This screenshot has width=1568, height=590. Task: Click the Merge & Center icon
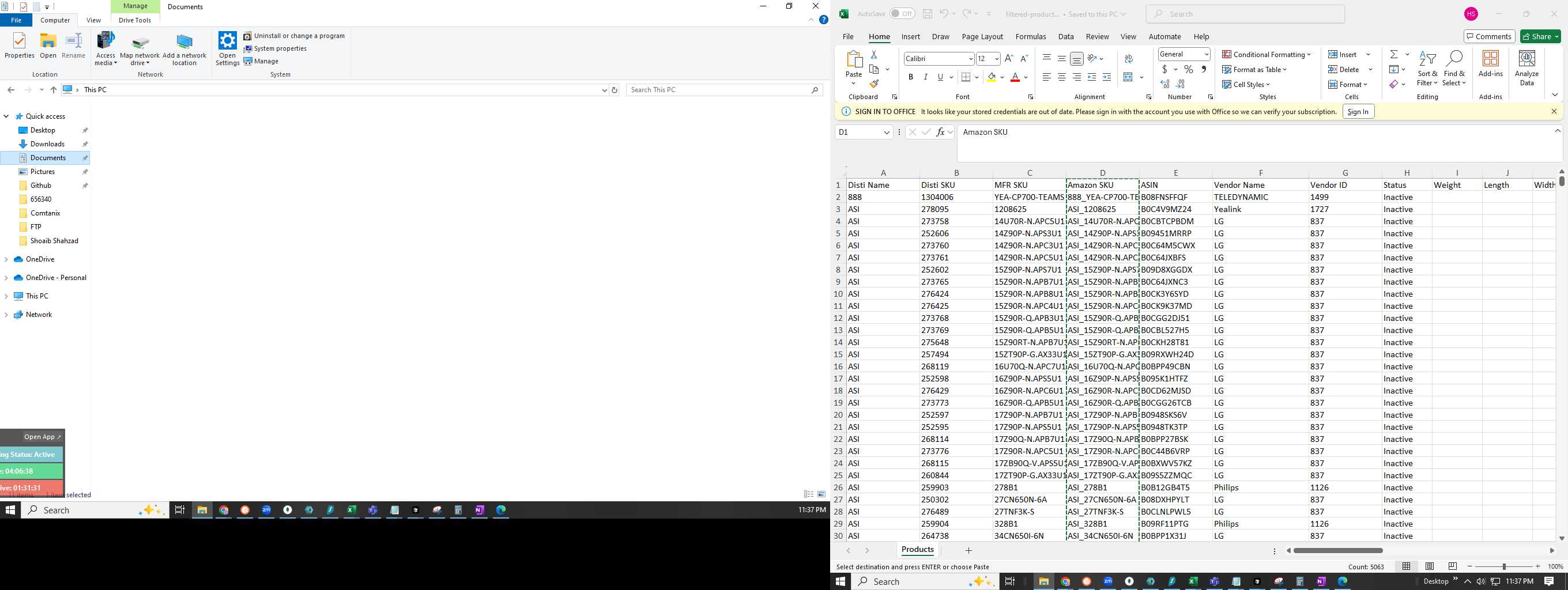[x=1128, y=77]
